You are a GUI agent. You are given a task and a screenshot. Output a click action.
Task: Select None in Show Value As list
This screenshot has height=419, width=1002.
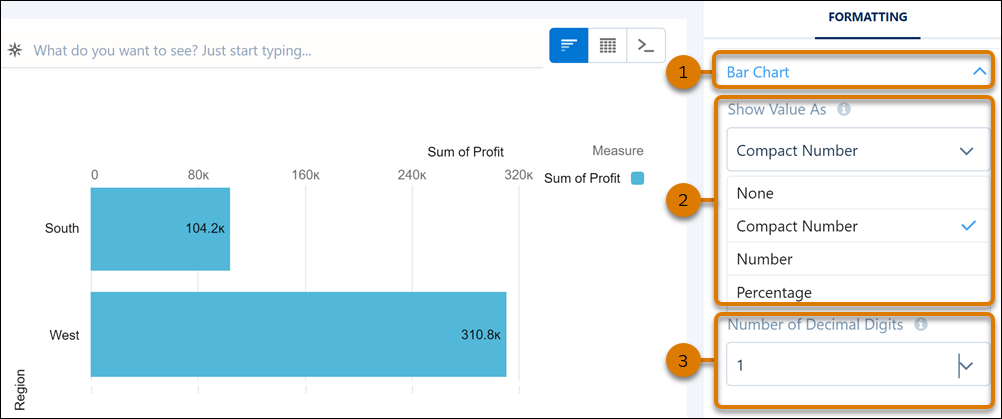click(858, 193)
